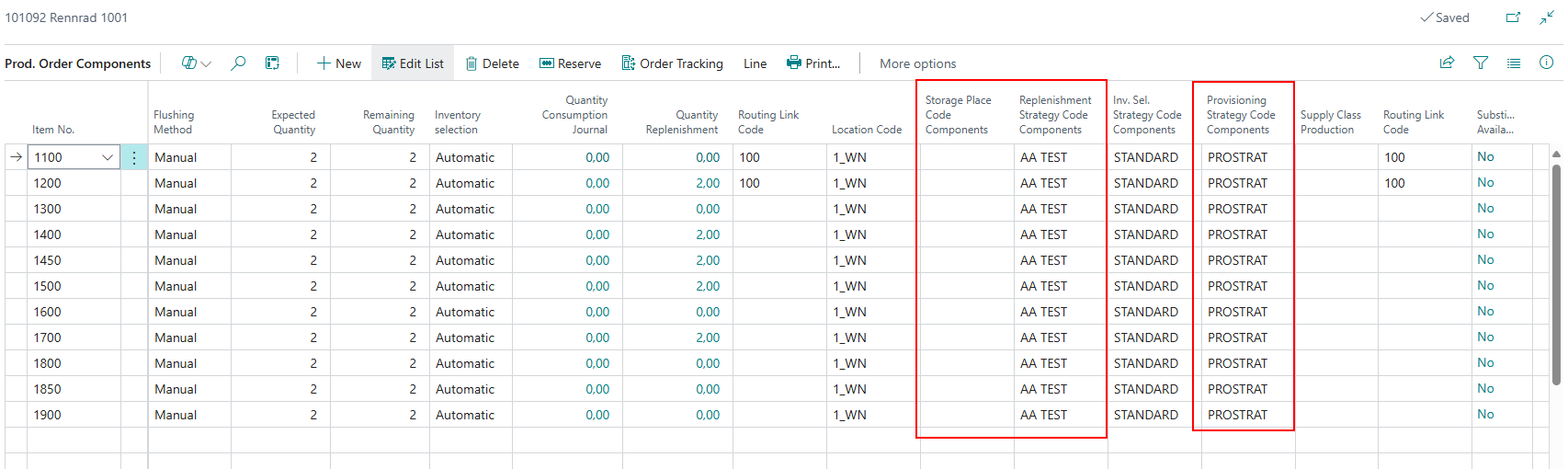Click Reserve in the toolbar
Screen dimensions: 1568x469
[x=570, y=63]
